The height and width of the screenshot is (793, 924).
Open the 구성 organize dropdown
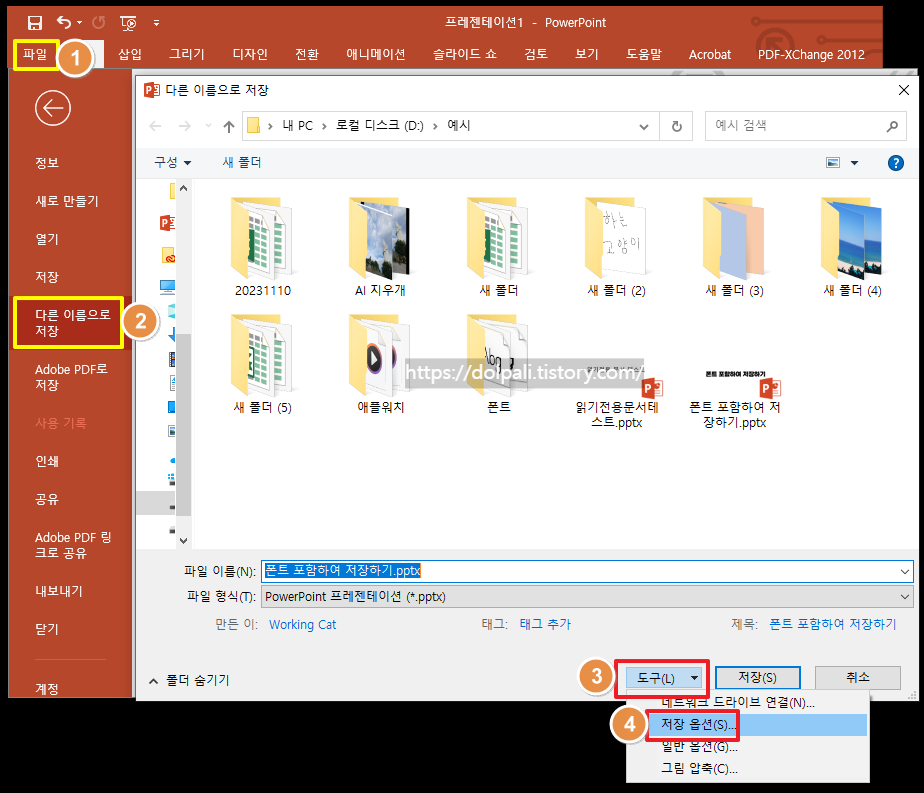[x=172, y=163]
